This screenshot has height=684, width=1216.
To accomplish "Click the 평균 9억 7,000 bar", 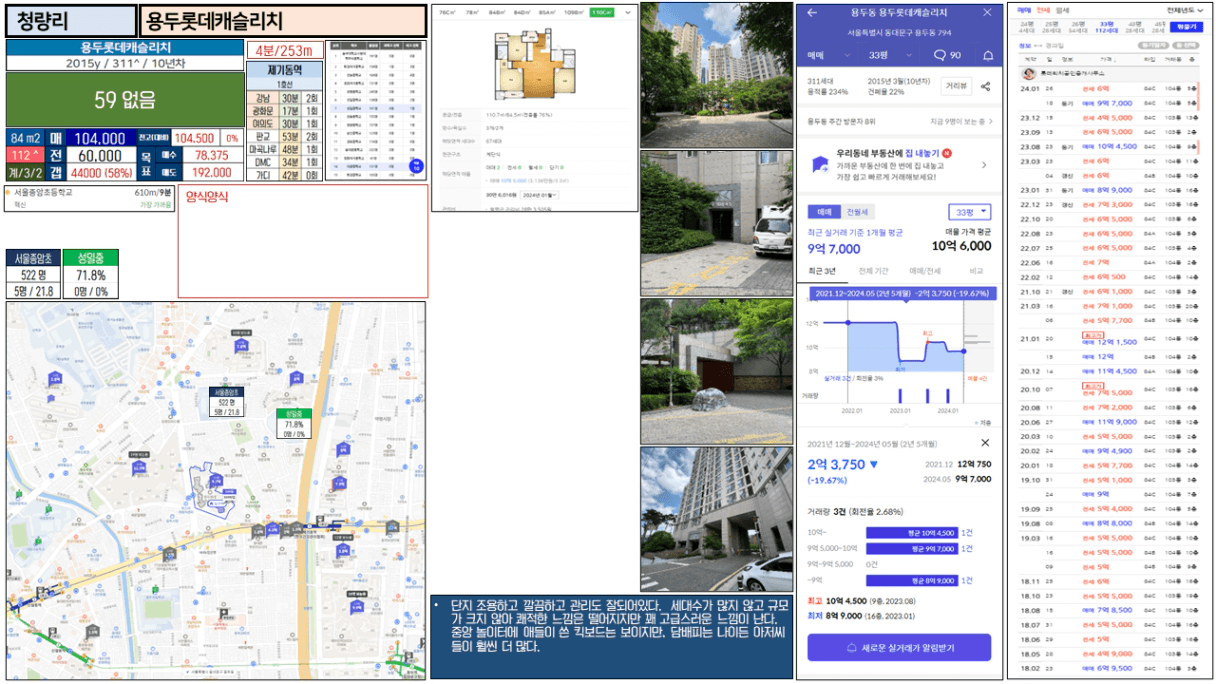I will pyautogui.click(x=912, y=548).
